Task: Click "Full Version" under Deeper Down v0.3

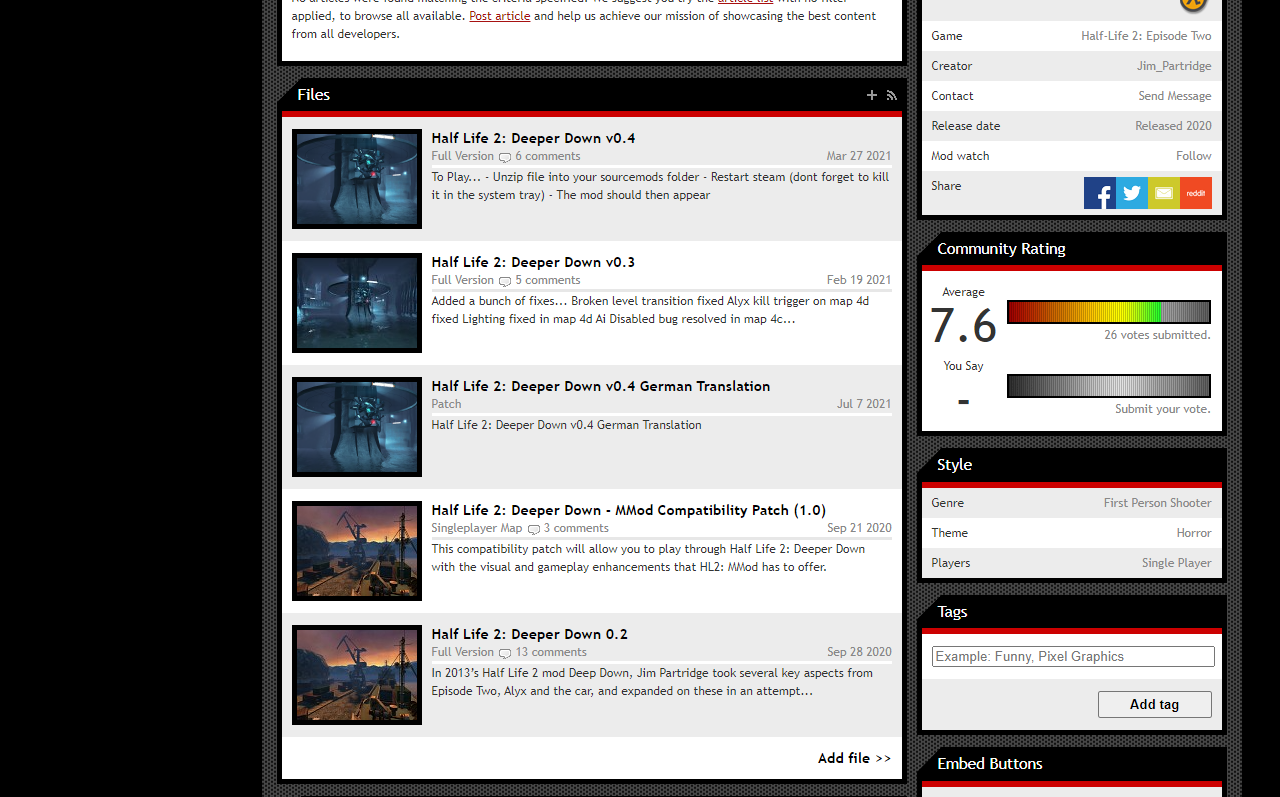Action: pos(463,280)
